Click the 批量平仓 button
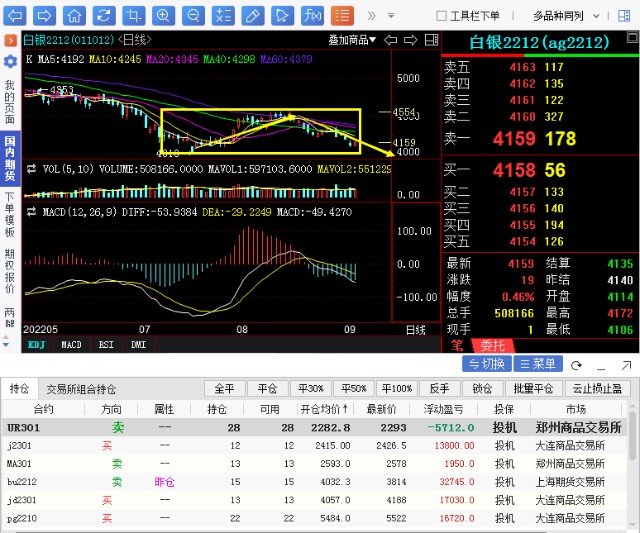This screenshot has width=640, height=533. pyautogui.click(x=533, y=389)
